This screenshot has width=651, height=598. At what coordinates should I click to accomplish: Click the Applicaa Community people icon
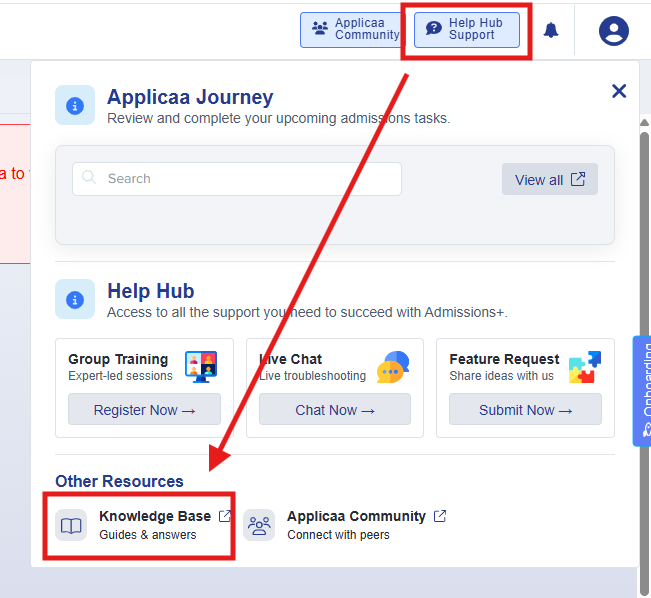click(x=259, y=525)
